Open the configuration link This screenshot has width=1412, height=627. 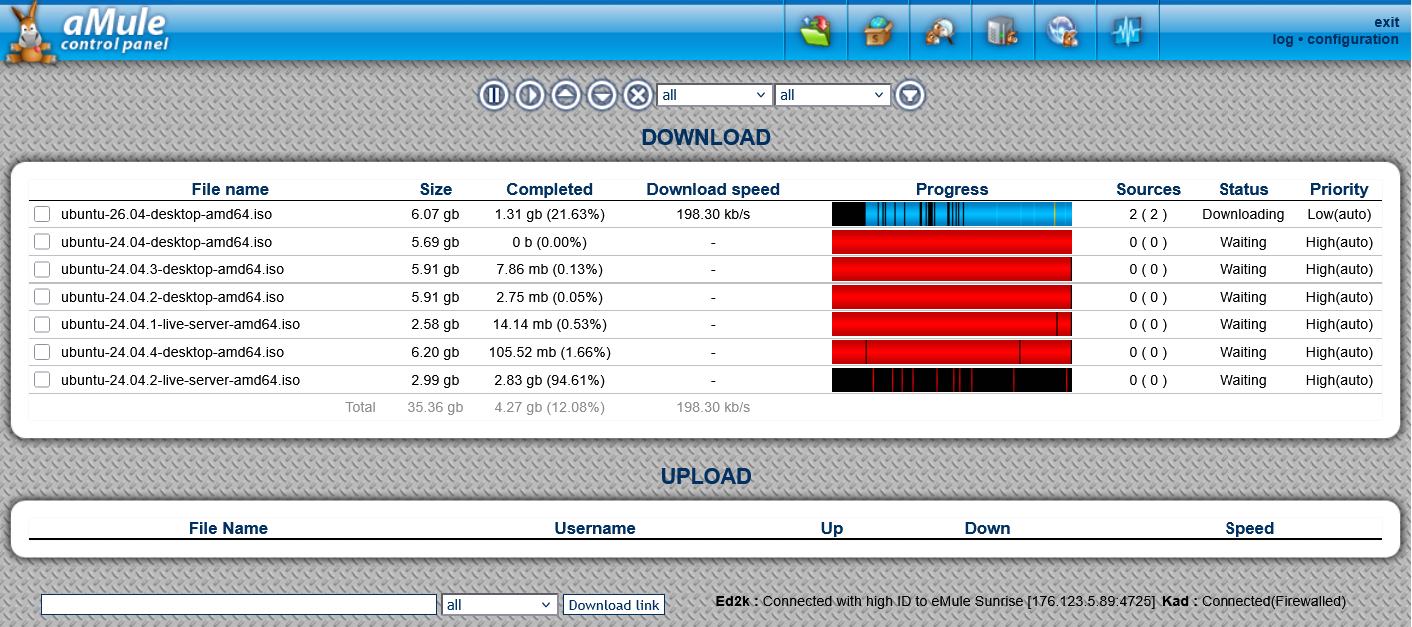point(1353,39)
